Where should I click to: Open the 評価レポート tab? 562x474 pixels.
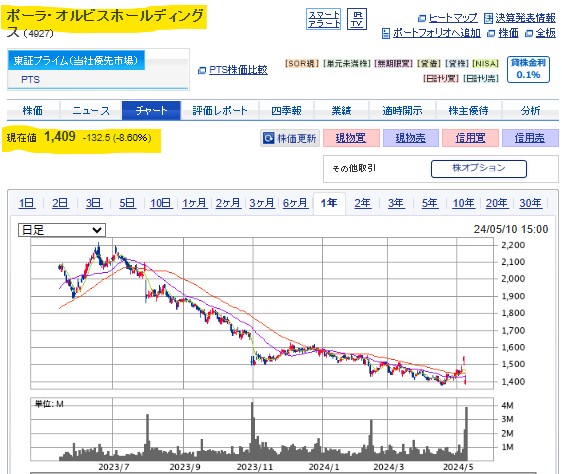coord(220,110)
